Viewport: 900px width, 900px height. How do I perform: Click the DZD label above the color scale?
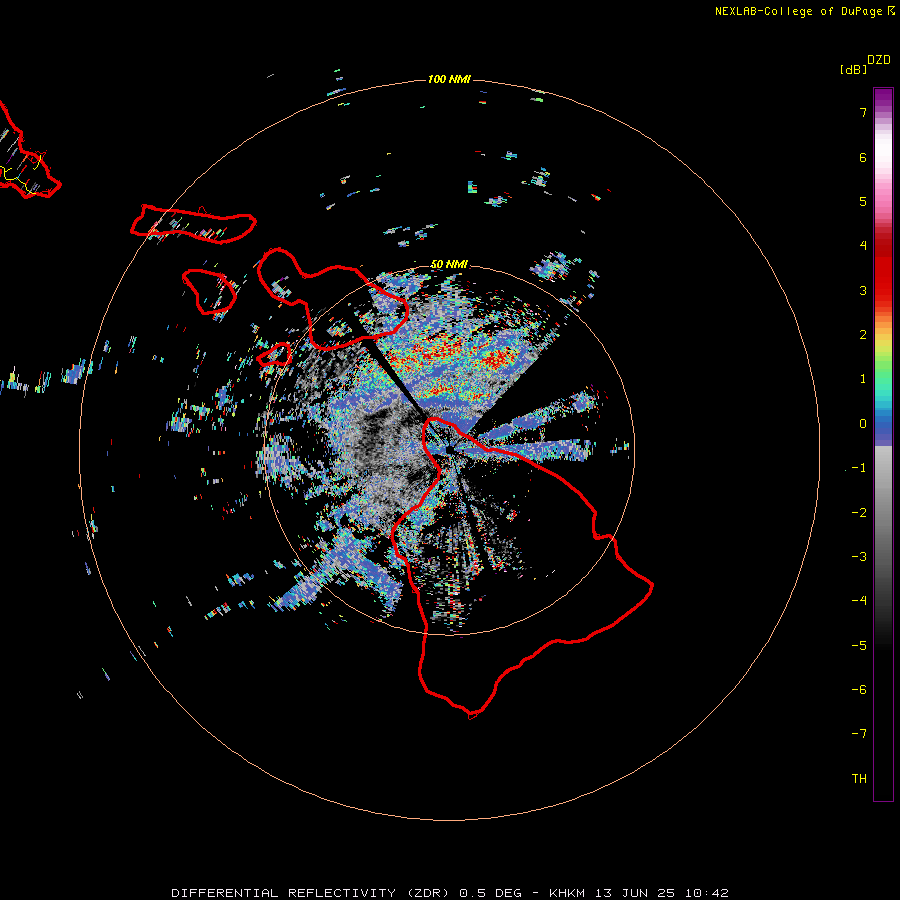pyautogui.click(x=879, y=60)
